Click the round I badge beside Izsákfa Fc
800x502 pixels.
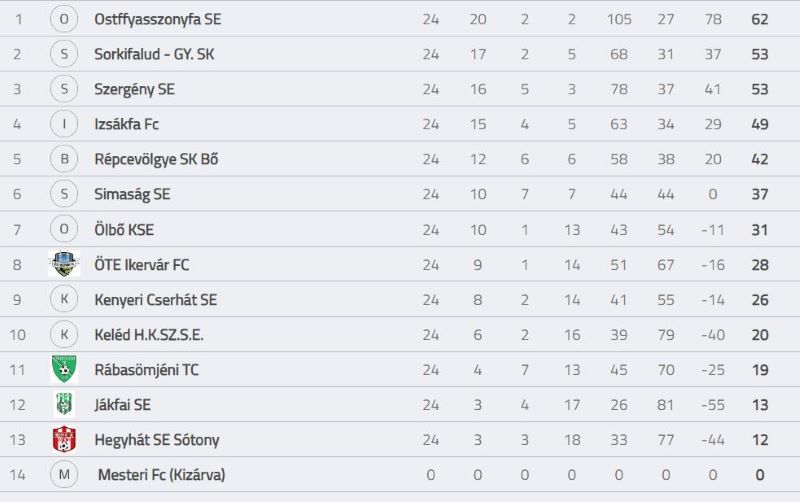click(x=64, y=124)
